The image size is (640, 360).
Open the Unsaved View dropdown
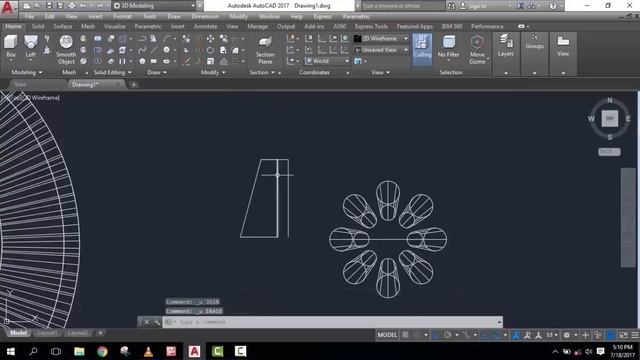point(381,50)
